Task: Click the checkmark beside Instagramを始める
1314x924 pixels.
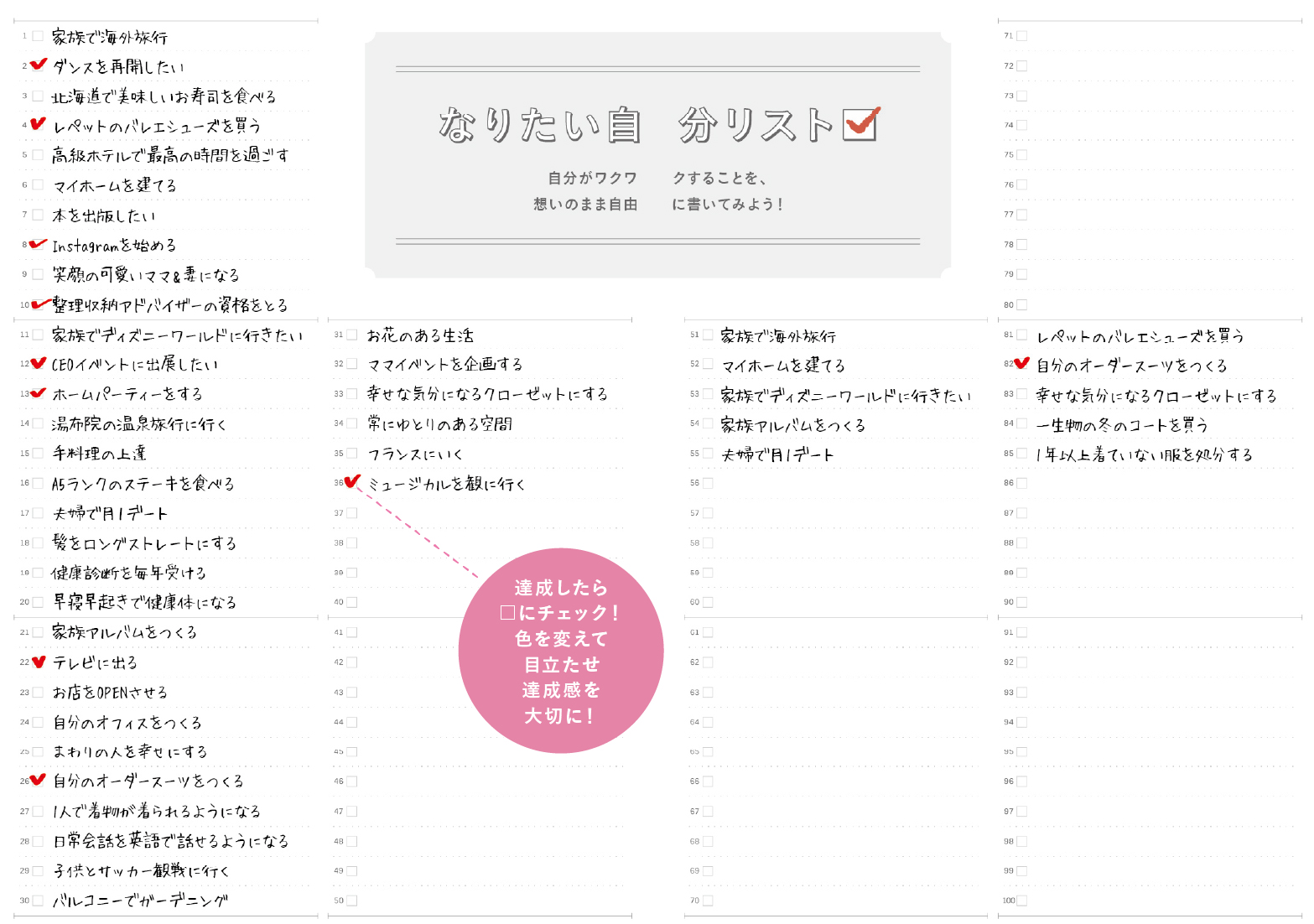Action: [x=37, y=244]
